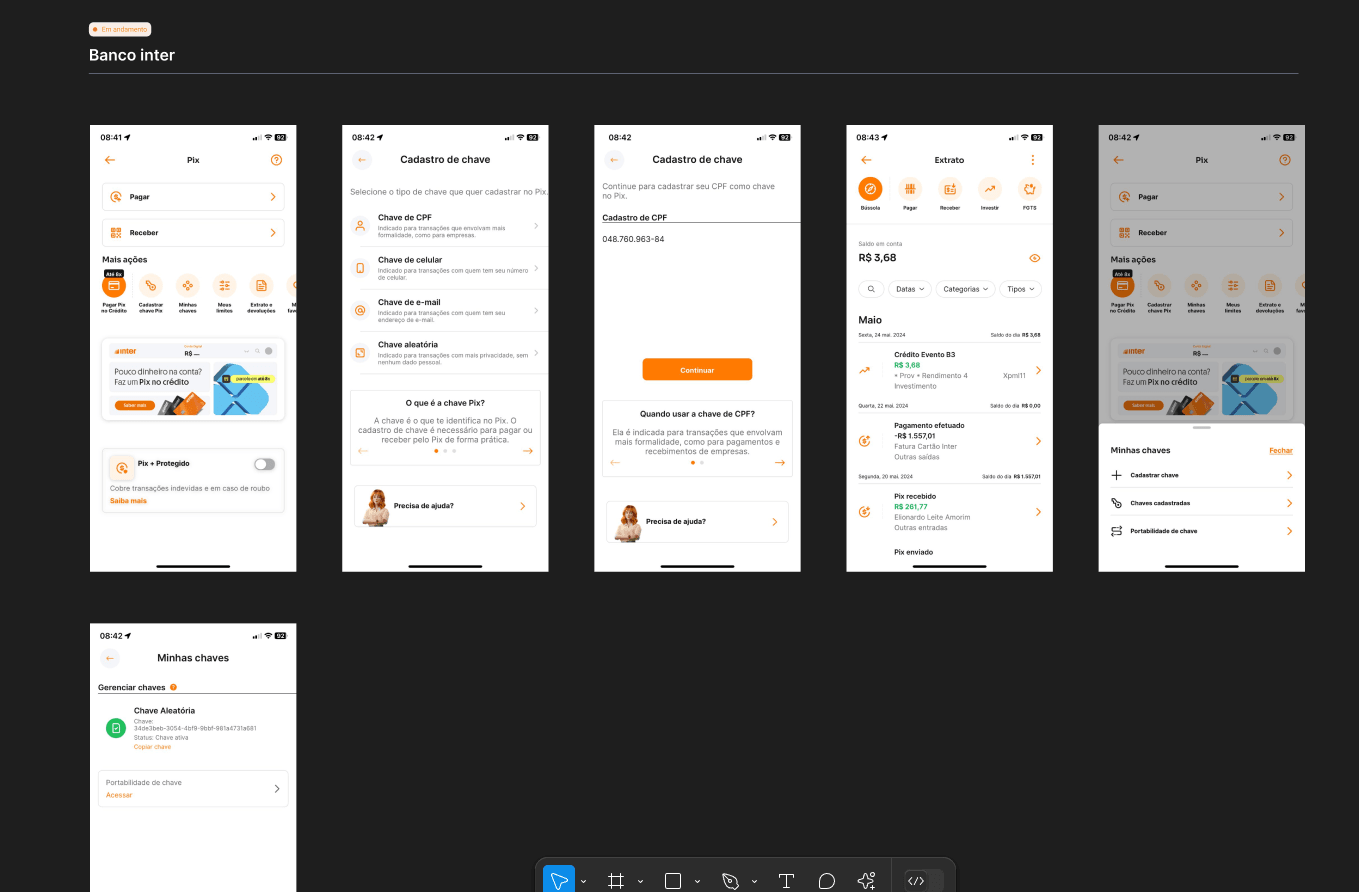Select the Rectangle shape tool
Image resolution: width=1359 pixels, height=892 pixels.
[x=673, y=880]
